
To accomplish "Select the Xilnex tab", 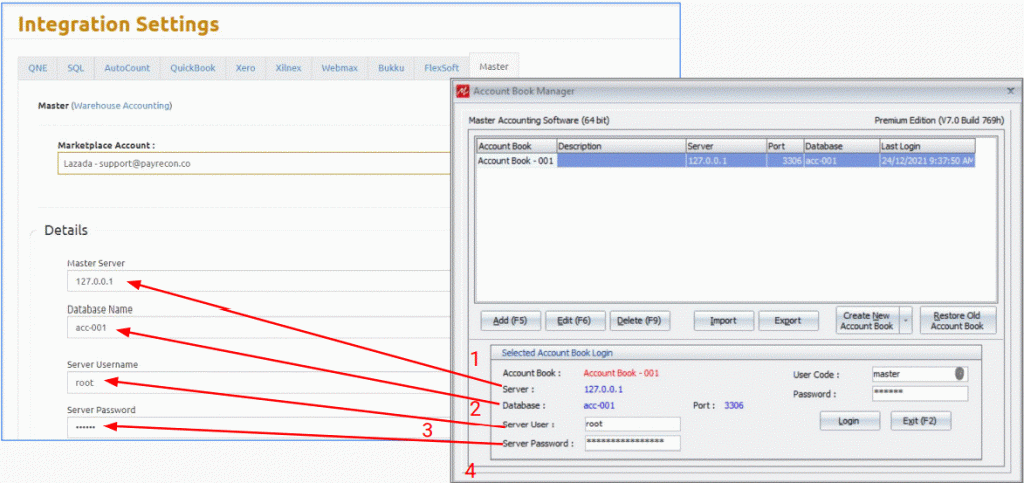I will (288, 68).
